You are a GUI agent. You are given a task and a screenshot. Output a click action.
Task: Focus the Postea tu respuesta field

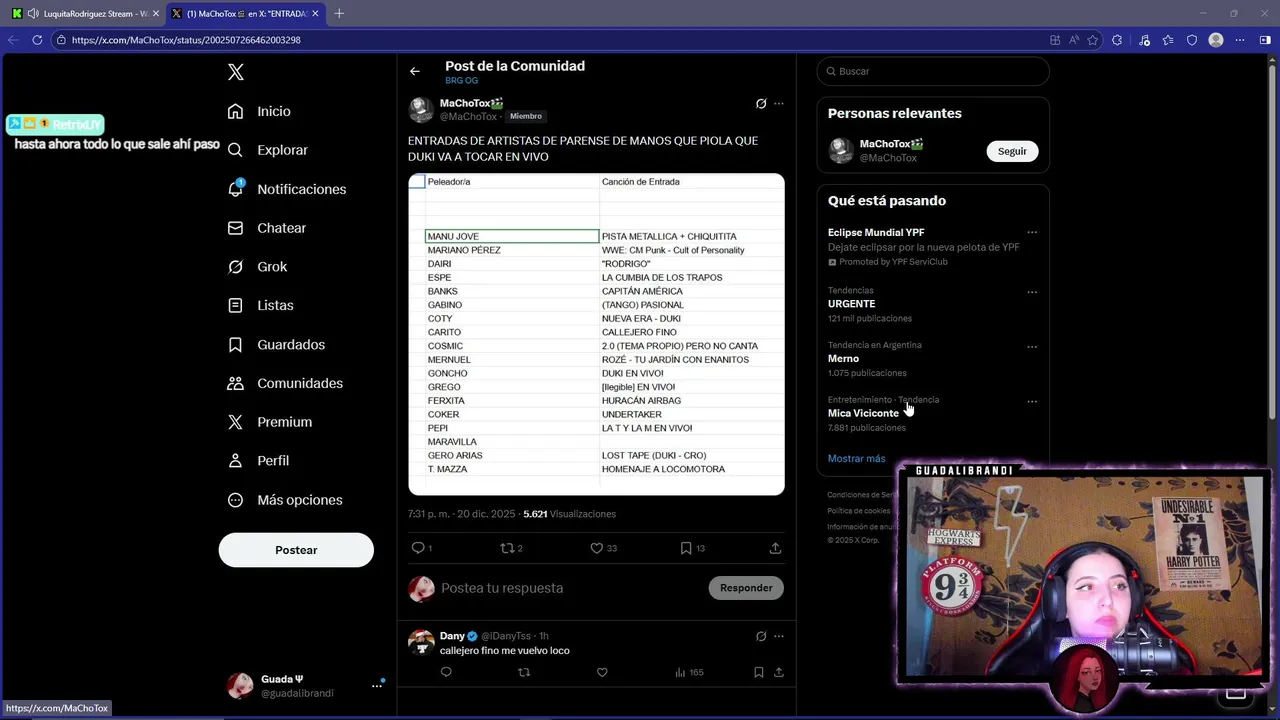click(570, 588)
